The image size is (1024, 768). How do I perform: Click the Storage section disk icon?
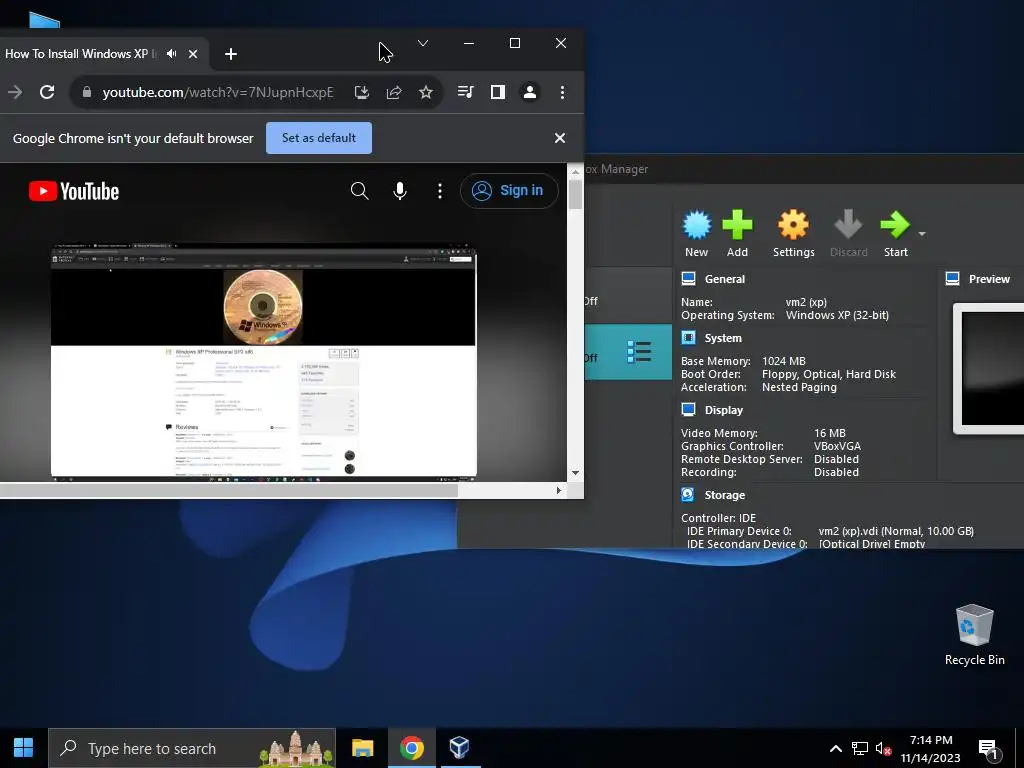(688, 494)
